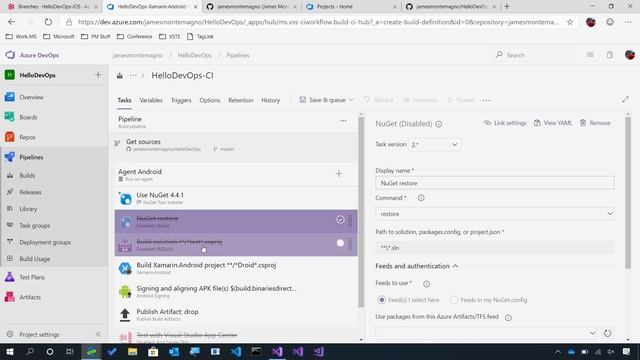Viewport: 640px width, 360px height.
Task: Open jamesmontemagno breadcrumb link
Action: 138,55
